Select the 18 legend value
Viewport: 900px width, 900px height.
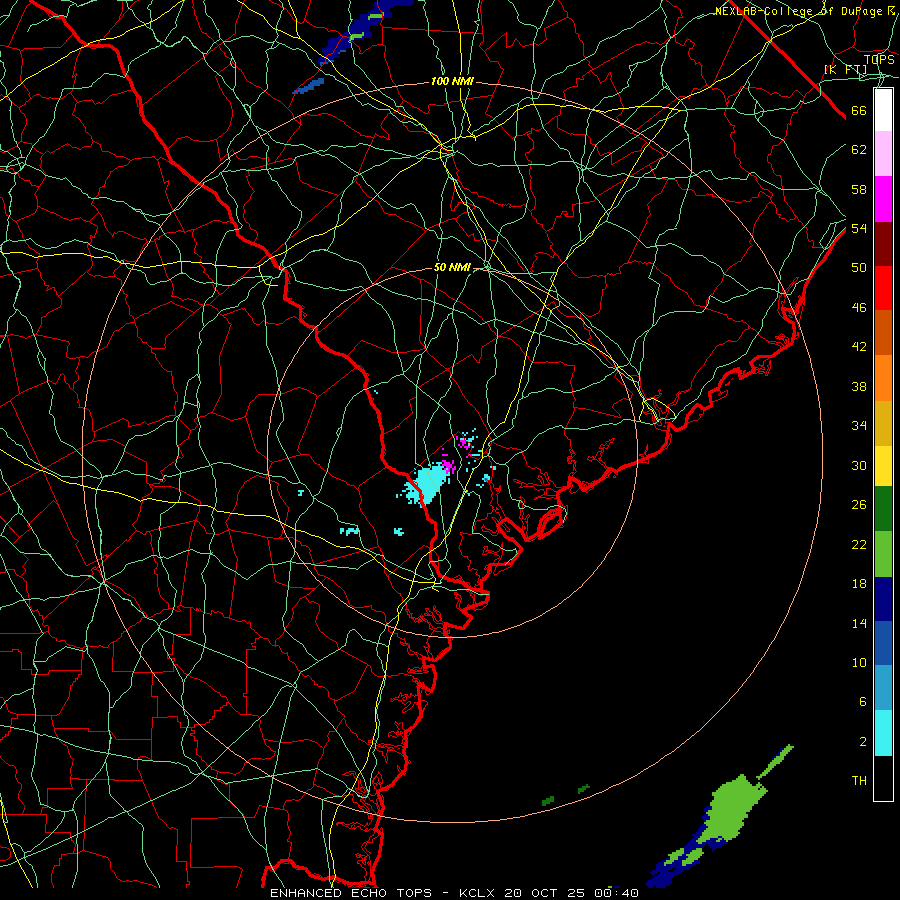point(859,584)
